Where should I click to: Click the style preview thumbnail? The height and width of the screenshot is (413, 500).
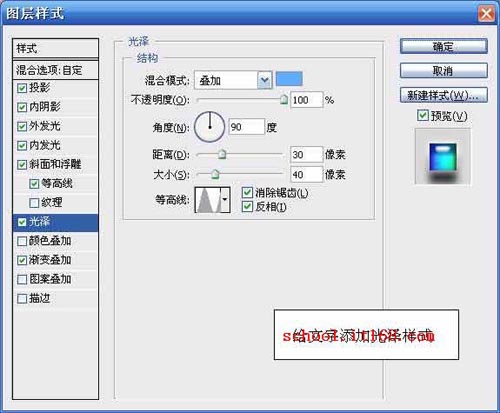point(443,157)
